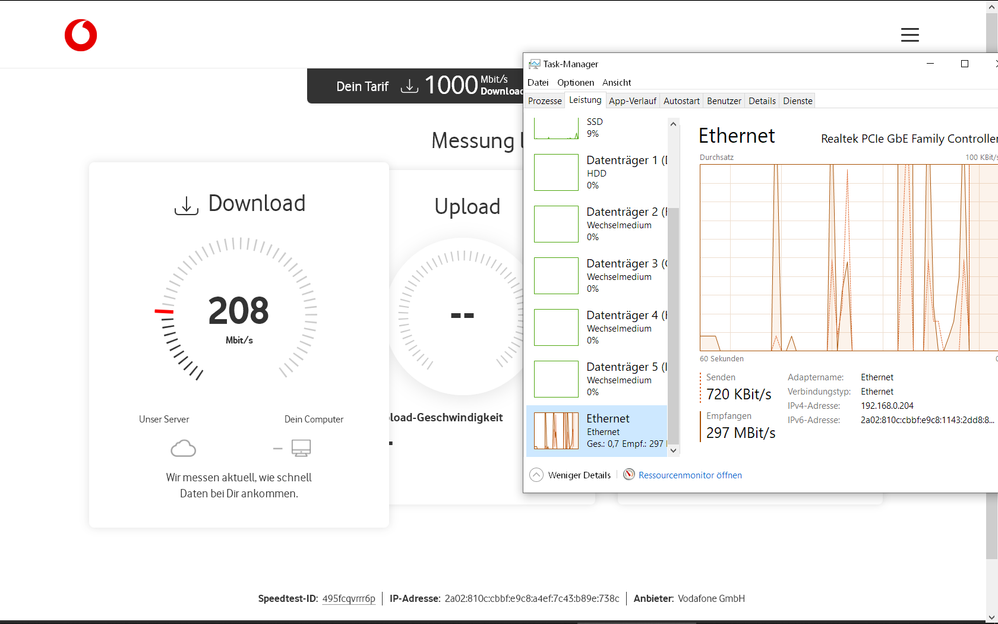Click the download arrow icon beside Download heading

point(186,206)
